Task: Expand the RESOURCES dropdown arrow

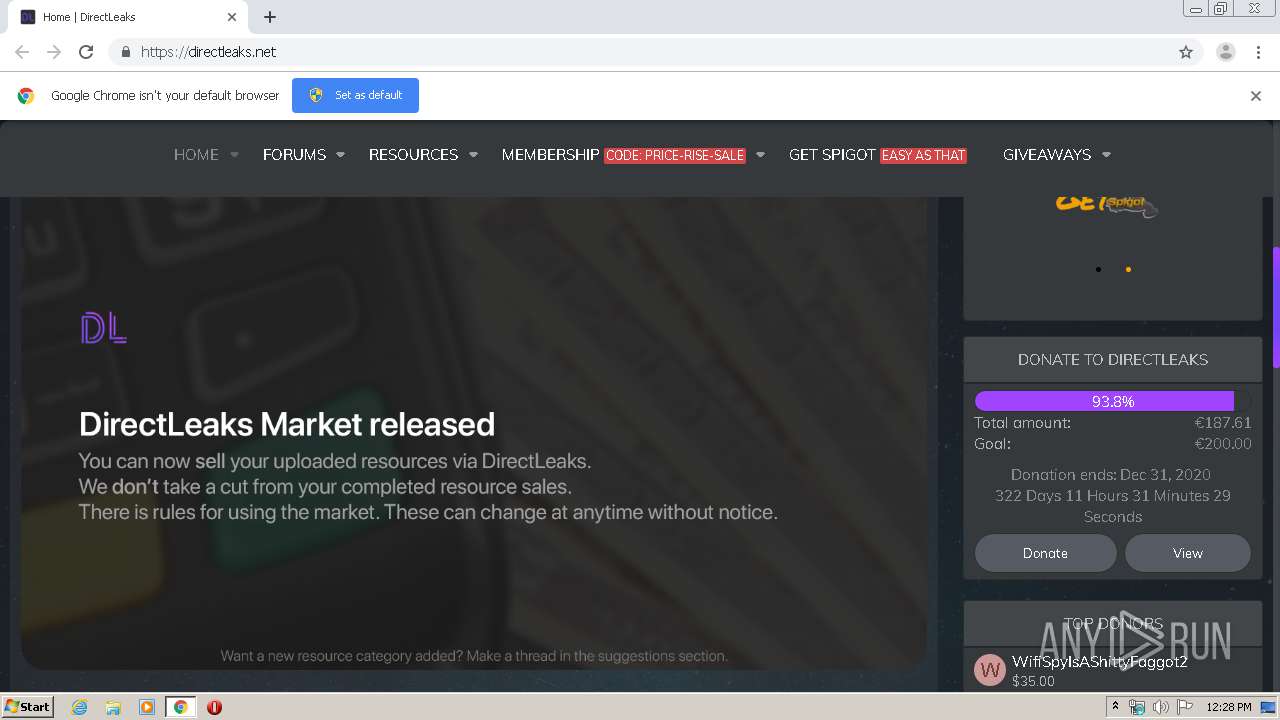Action: 474,155
